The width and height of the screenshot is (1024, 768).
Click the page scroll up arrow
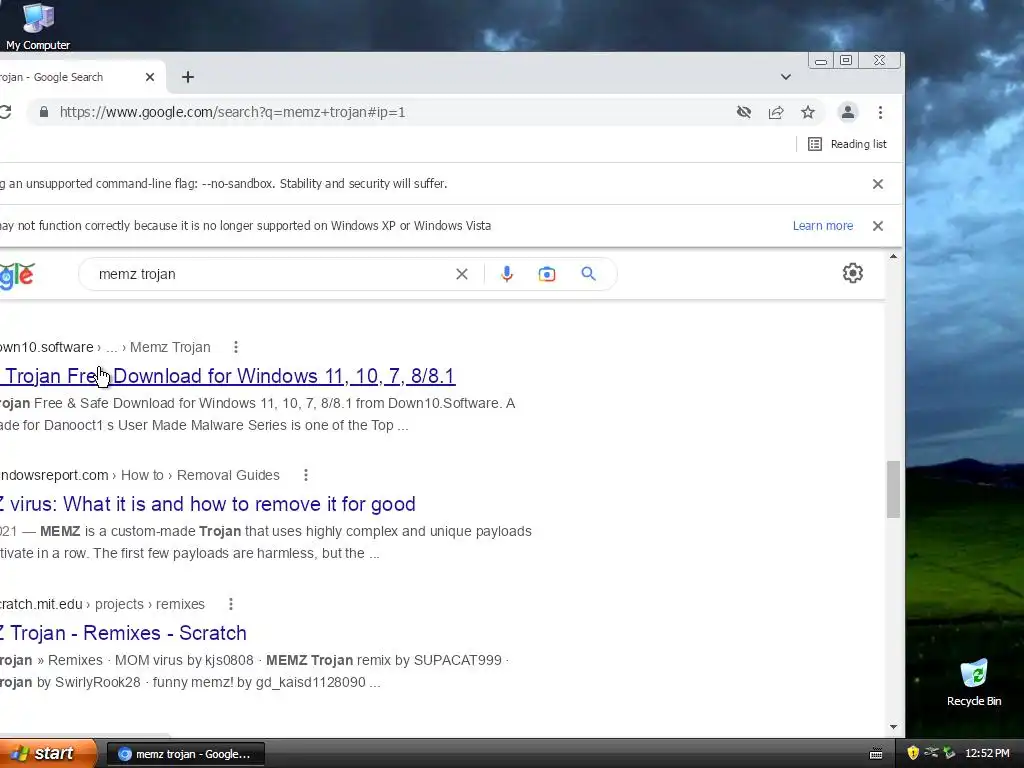coord(893,257)
